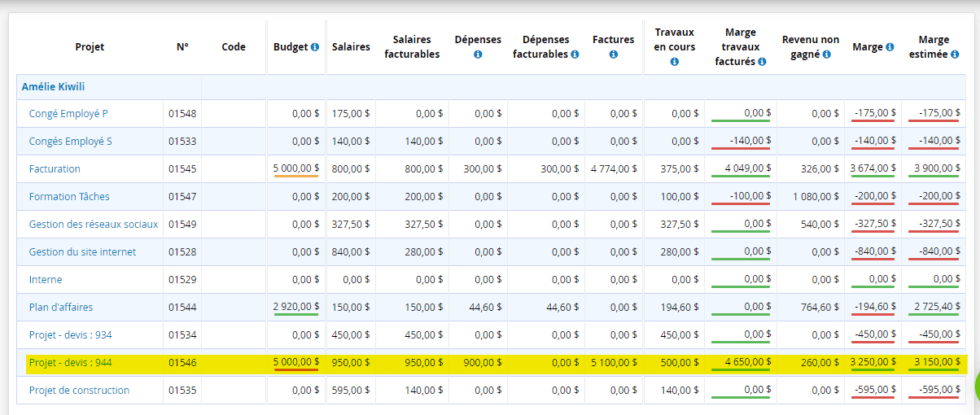Open Gestion des réseaux sociaux project

point(93,224)
